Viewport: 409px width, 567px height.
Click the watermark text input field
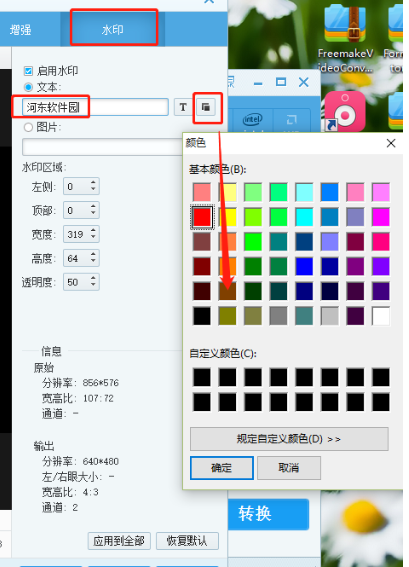tap(95, 107)
